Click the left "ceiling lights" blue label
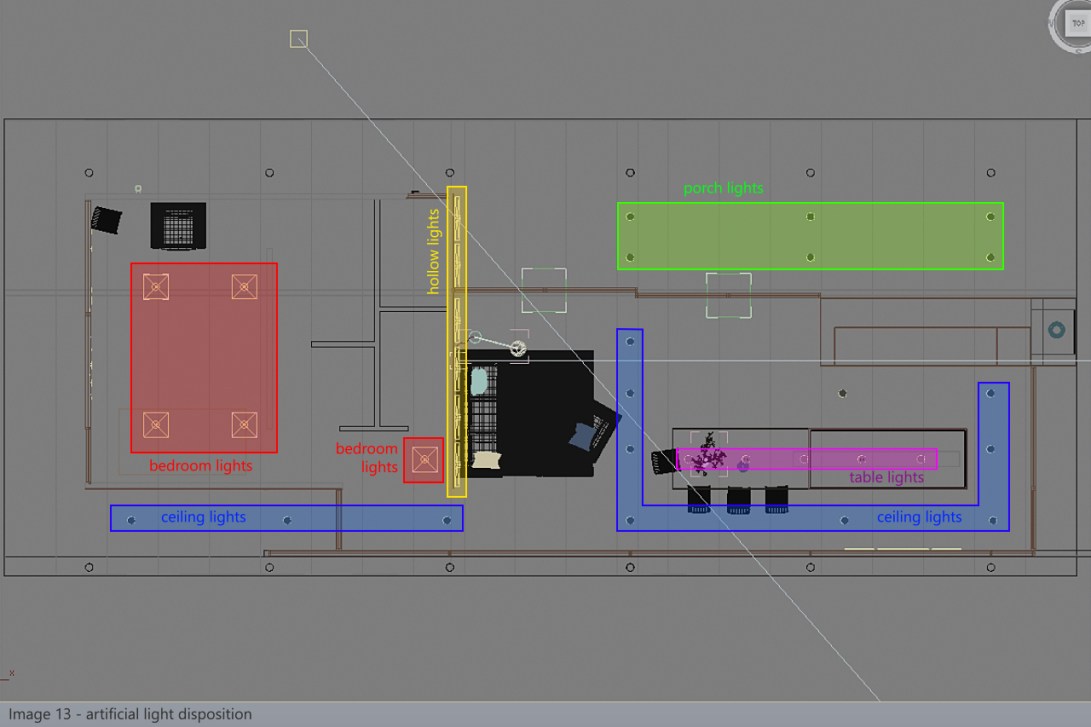The height and width of the screenshot is (727, 1091). (x=203, y=517)
